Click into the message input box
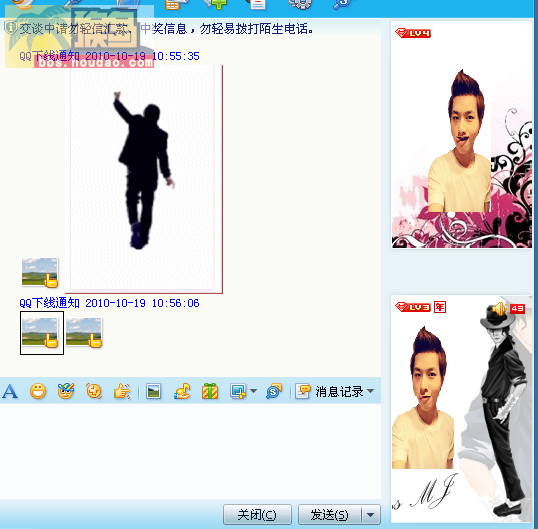 pyautogui.click(x=190, y=450)
